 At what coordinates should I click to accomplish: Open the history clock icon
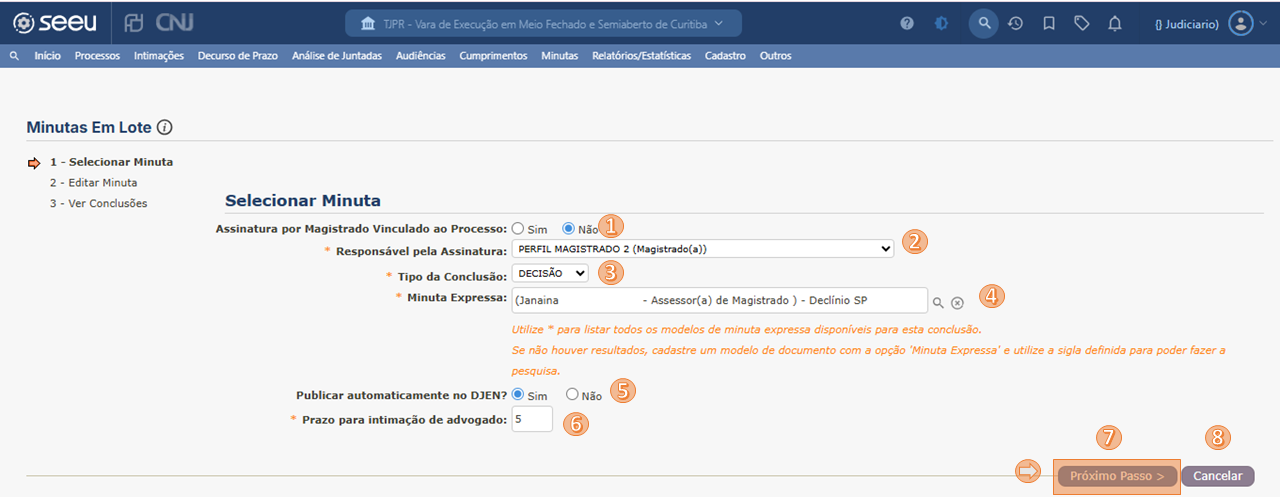click(x=1015, y=23)
